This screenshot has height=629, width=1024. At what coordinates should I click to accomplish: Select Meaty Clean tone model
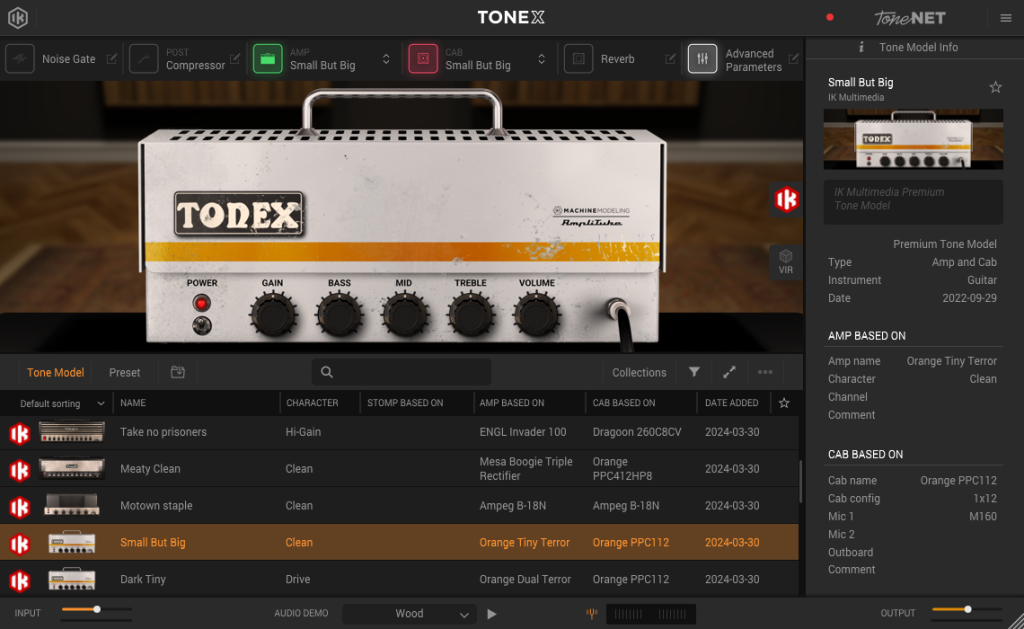click(399, 468)
